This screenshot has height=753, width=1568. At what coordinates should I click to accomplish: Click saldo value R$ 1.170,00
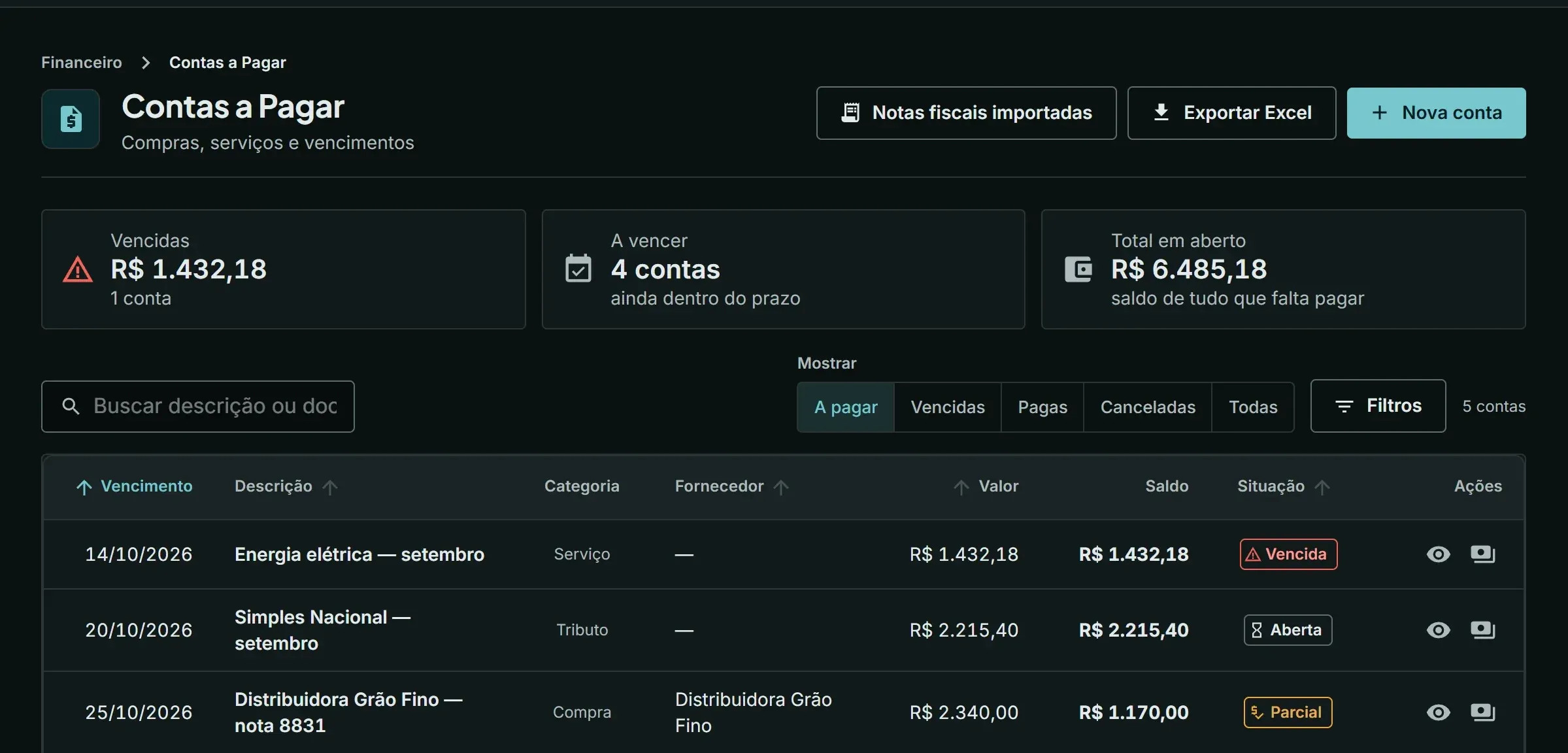tap(1133, 712)
